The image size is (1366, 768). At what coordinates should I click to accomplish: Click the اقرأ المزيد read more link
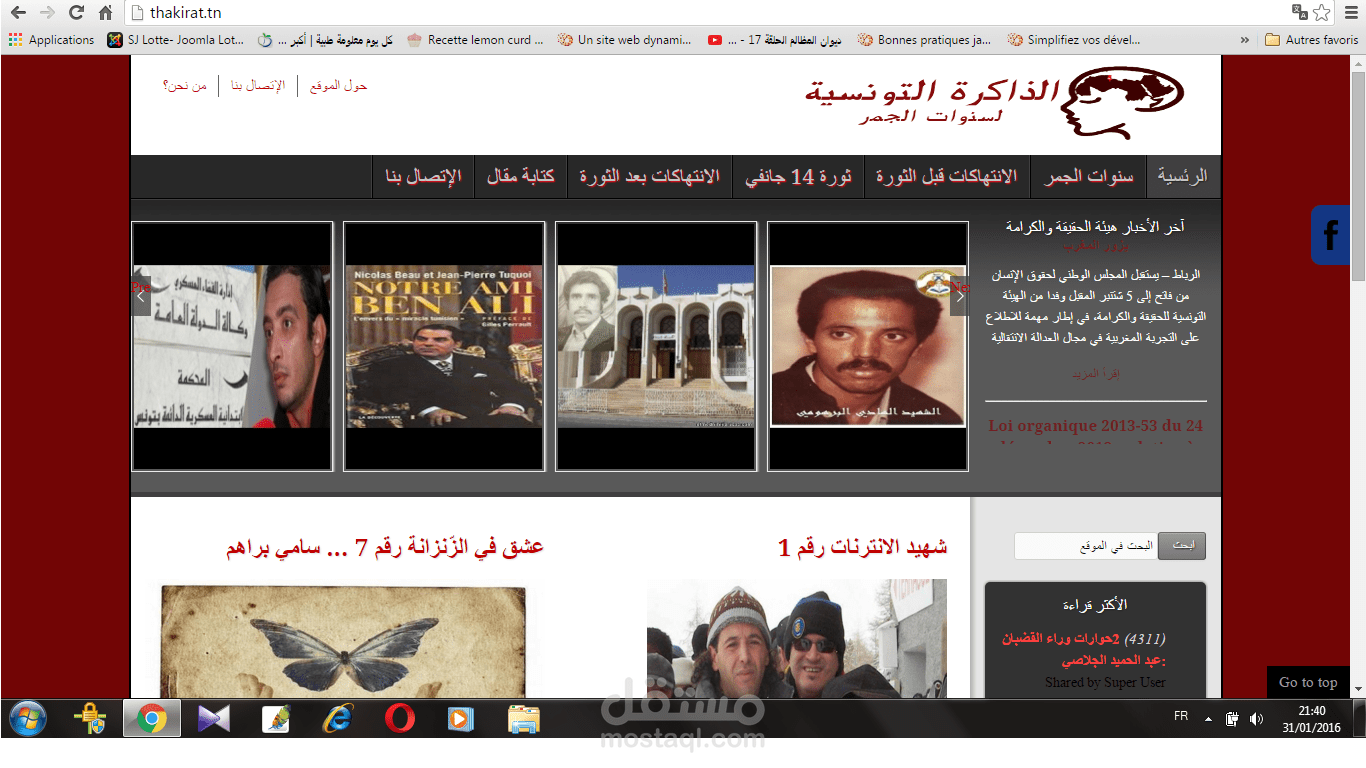1096,374
